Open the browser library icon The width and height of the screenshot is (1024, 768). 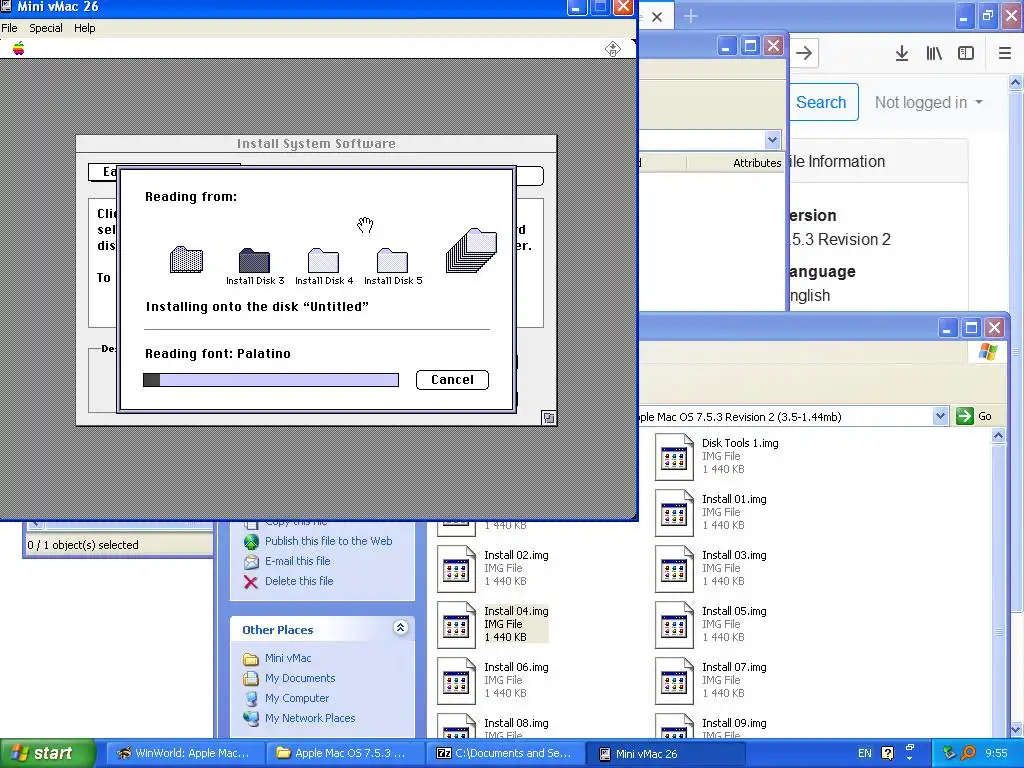pyautogui.click(x=934, y=53)
